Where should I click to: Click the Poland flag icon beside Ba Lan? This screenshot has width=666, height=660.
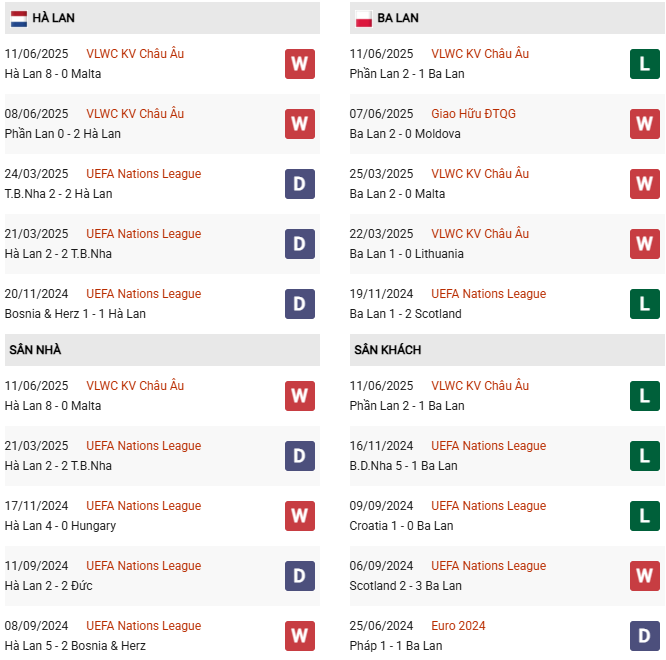click(x=364, y=18)
